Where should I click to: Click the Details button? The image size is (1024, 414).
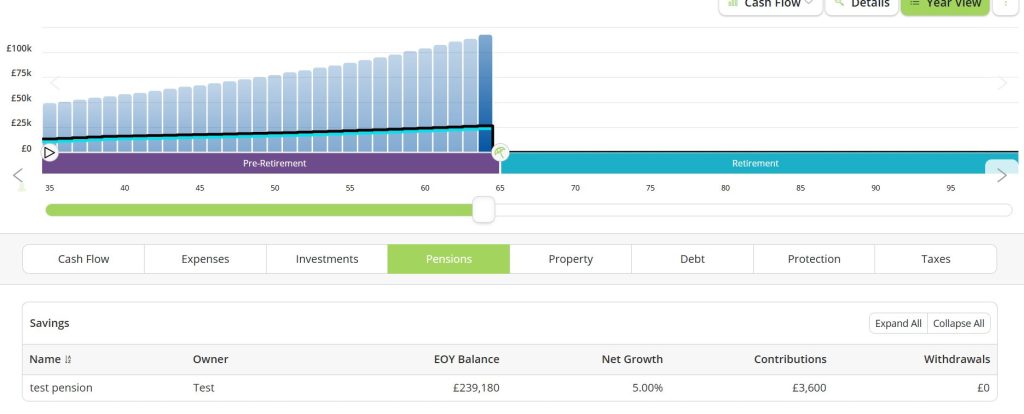[861, 5]
